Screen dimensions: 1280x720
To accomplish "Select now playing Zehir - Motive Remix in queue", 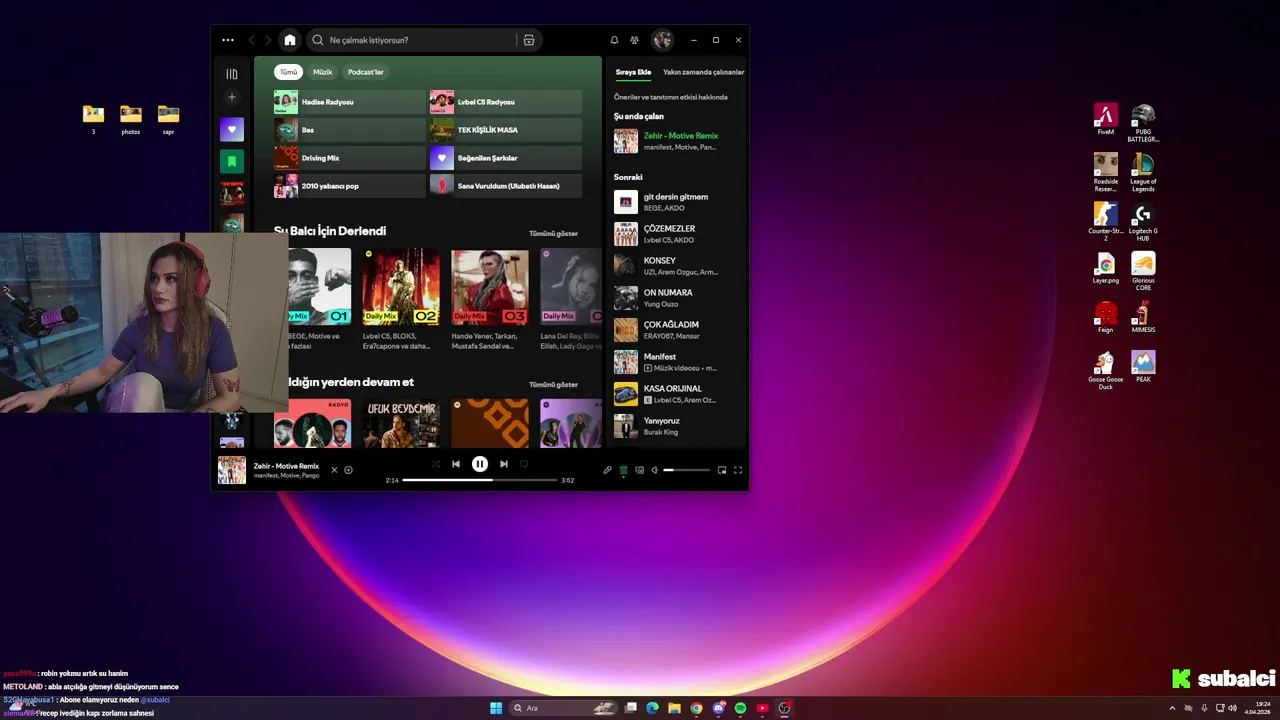I will tap(676, 141).
